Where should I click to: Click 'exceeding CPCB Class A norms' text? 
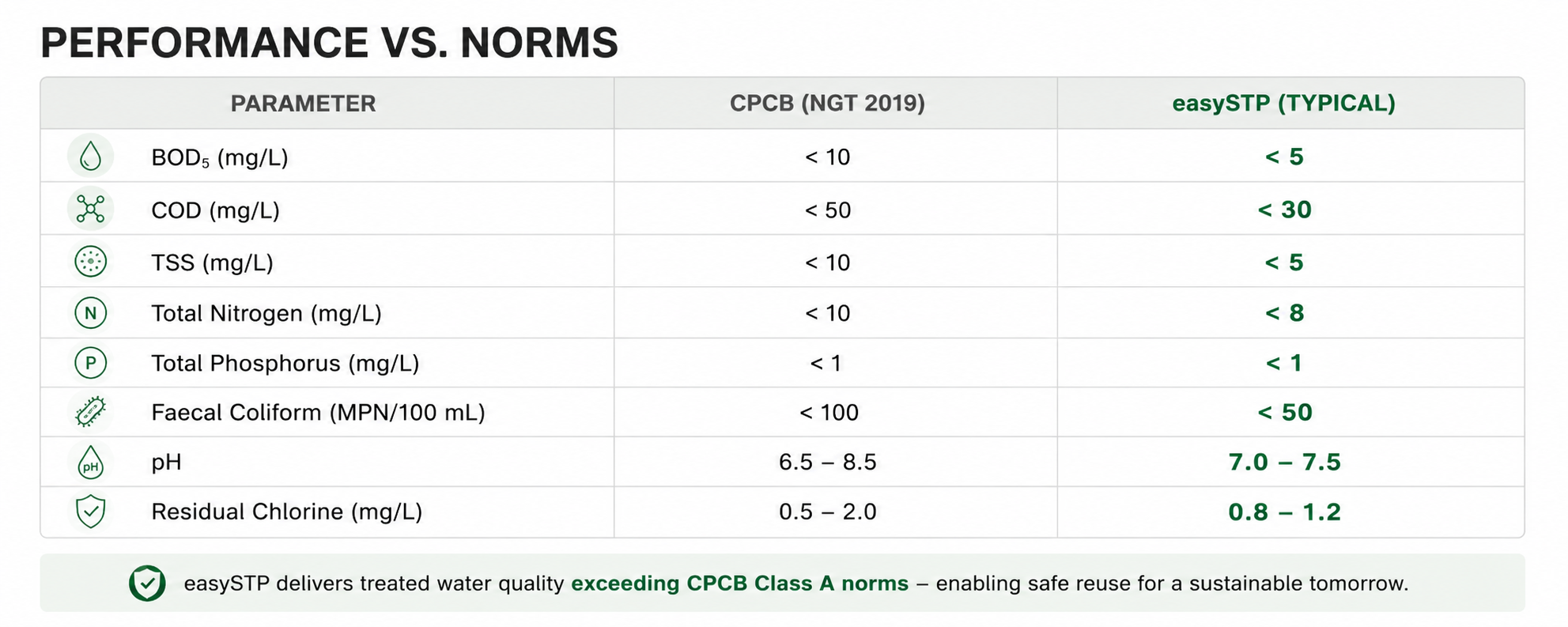(739, 584)
